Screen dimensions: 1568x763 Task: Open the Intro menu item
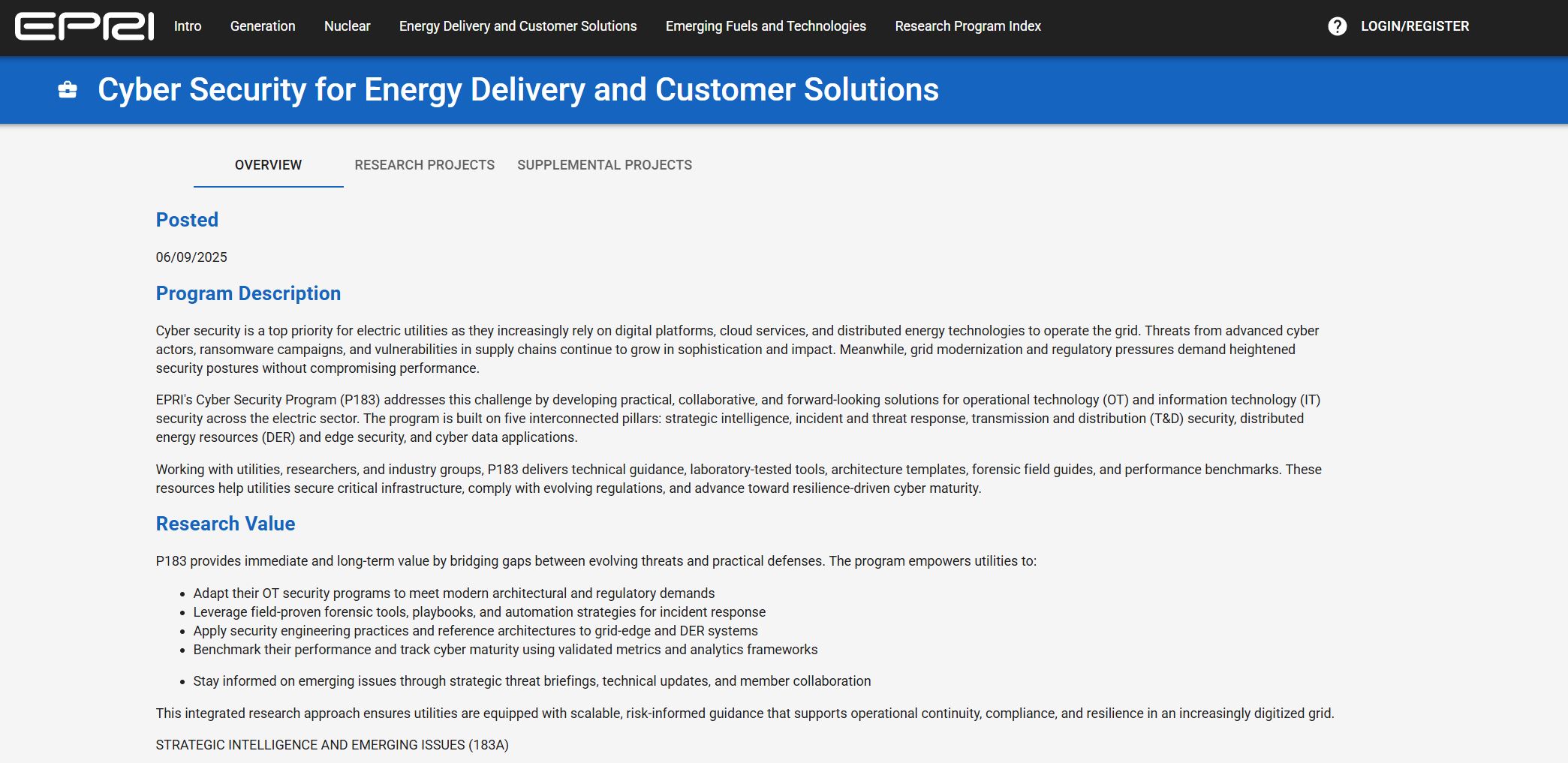188,26
